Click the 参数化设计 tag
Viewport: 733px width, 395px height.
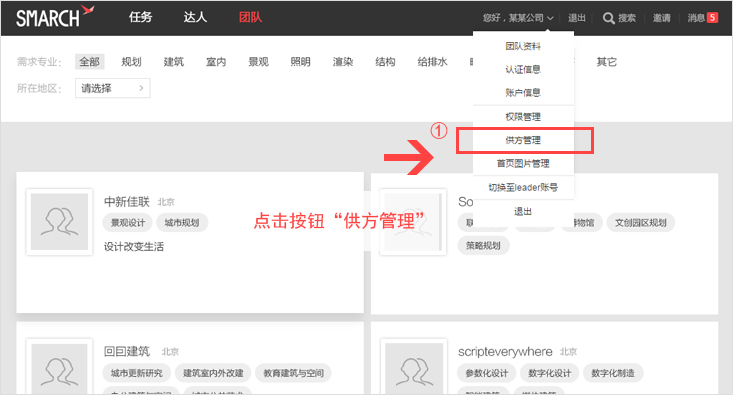pyautogui.click(x=487, y=373)
